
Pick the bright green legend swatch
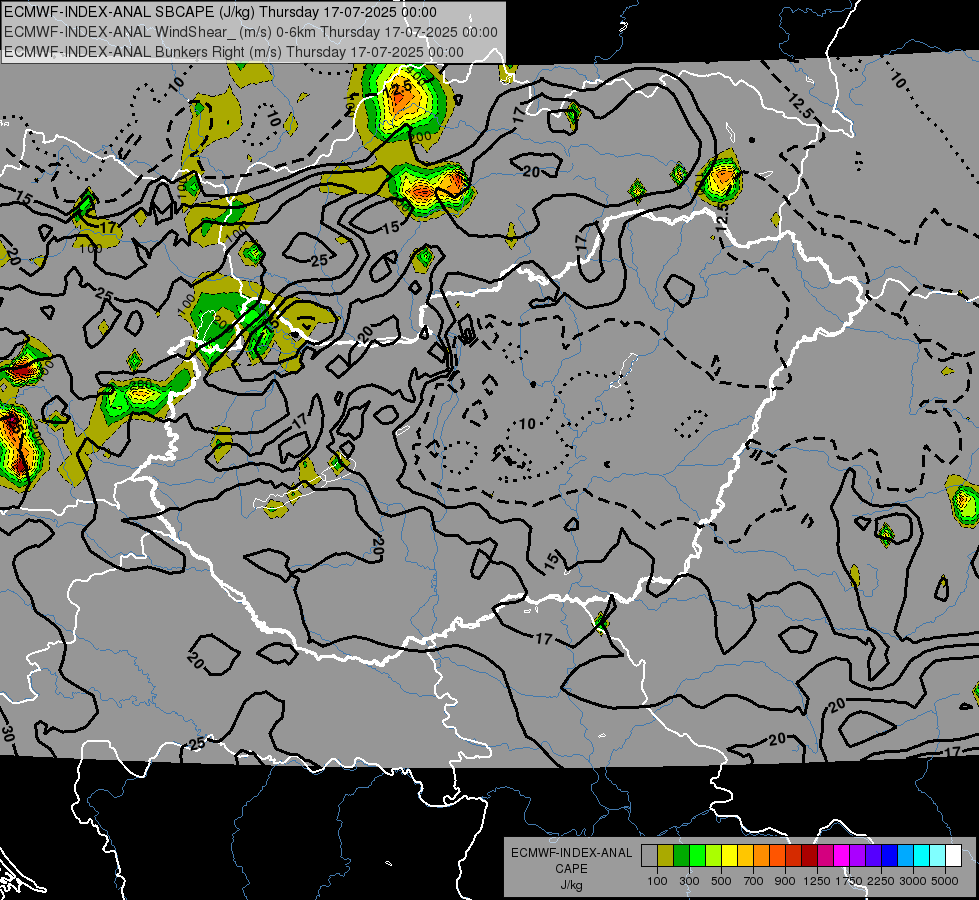pos(697,856)
